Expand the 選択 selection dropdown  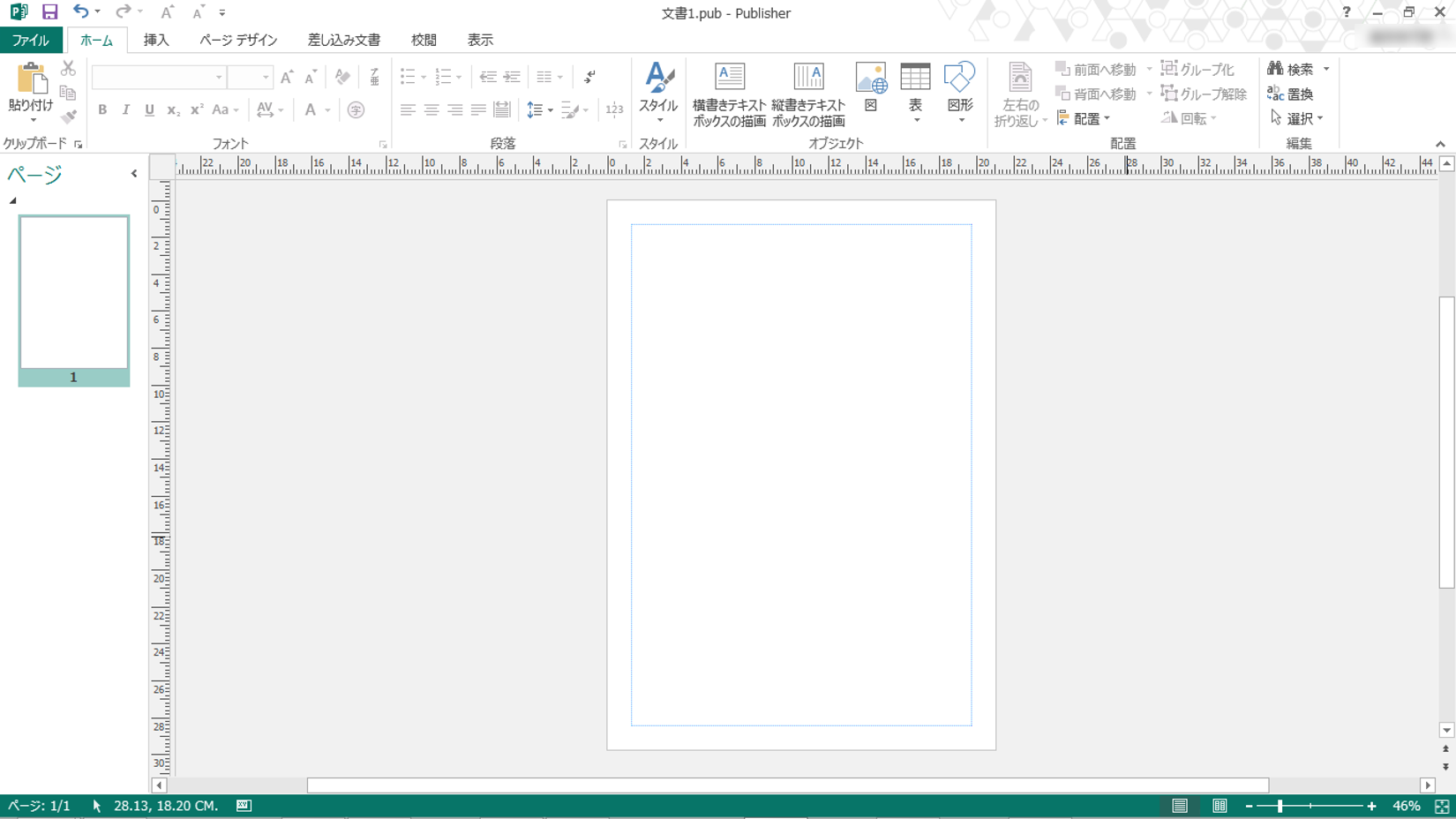coord(1320,118)
